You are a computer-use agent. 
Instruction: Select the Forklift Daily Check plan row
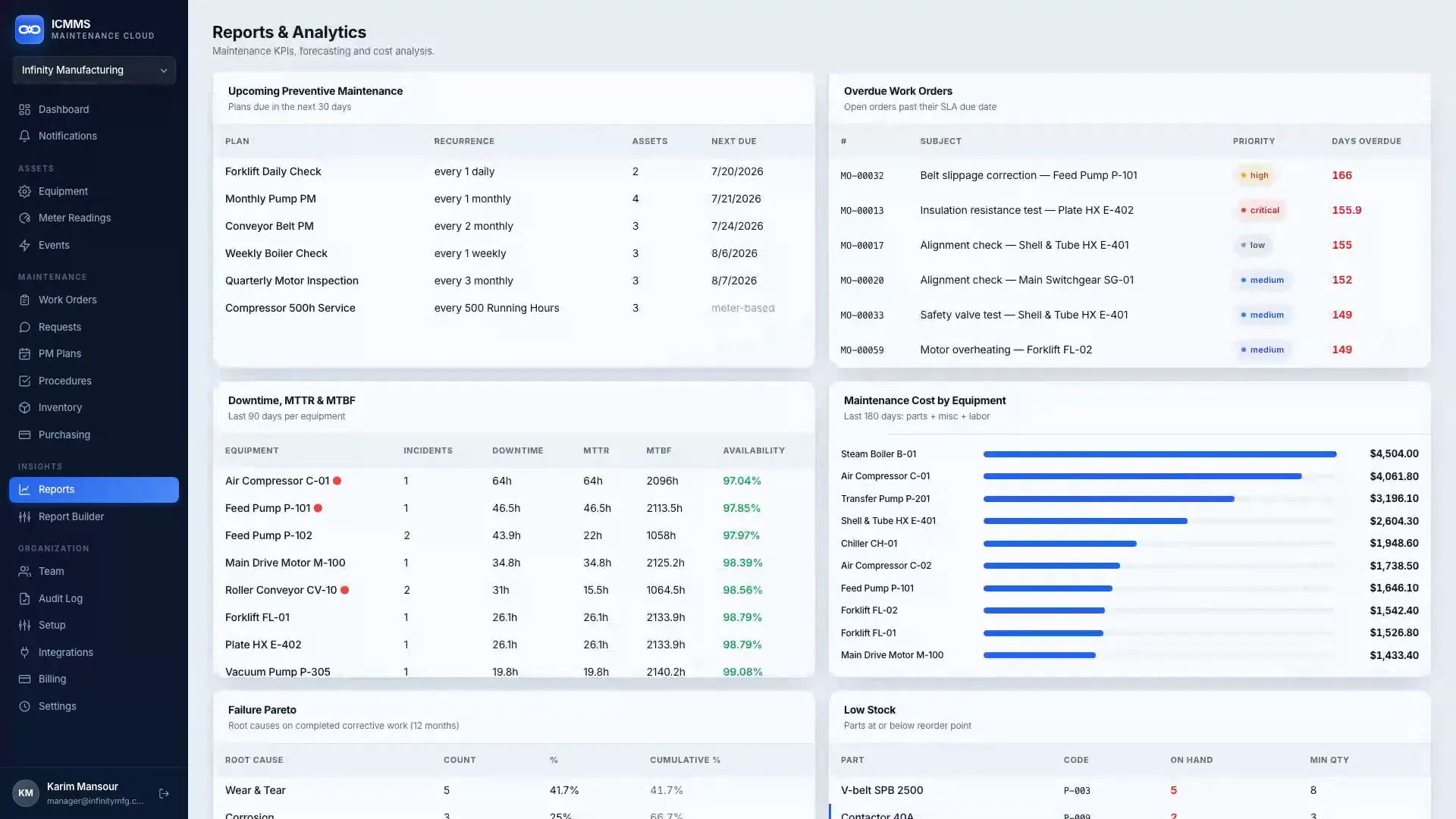(x=513, y=171)
